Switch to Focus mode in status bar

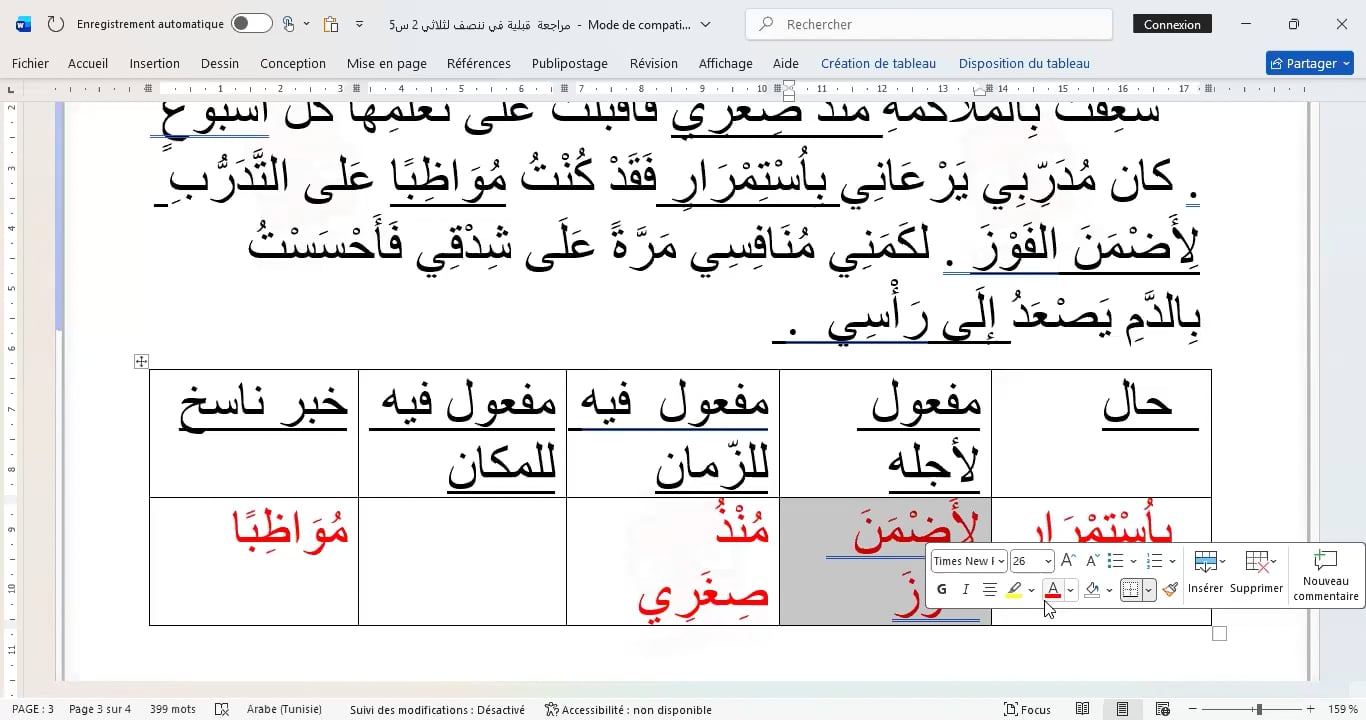tap(1027, 709)
